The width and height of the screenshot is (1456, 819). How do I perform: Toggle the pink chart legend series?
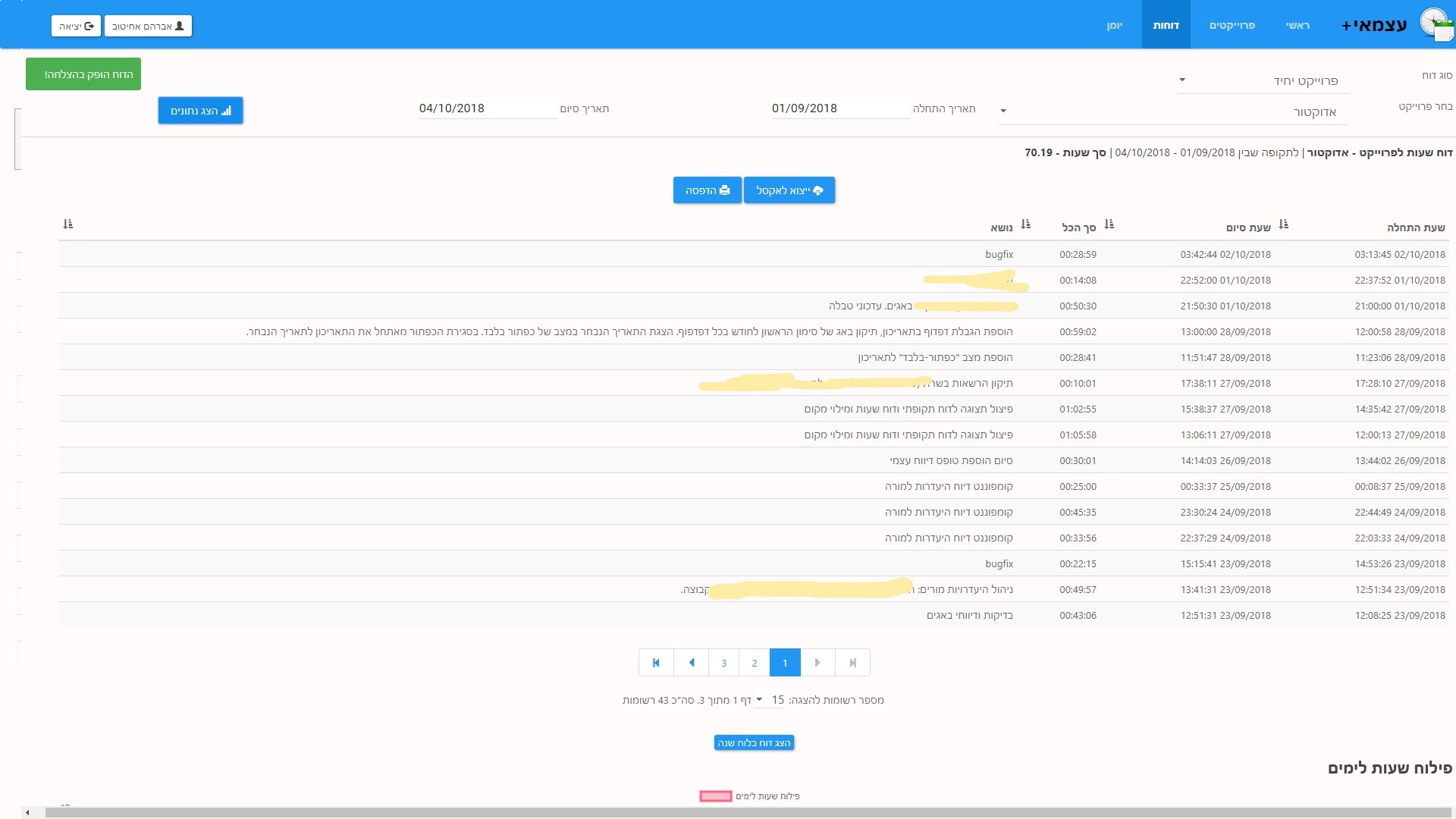pos(715,796)
